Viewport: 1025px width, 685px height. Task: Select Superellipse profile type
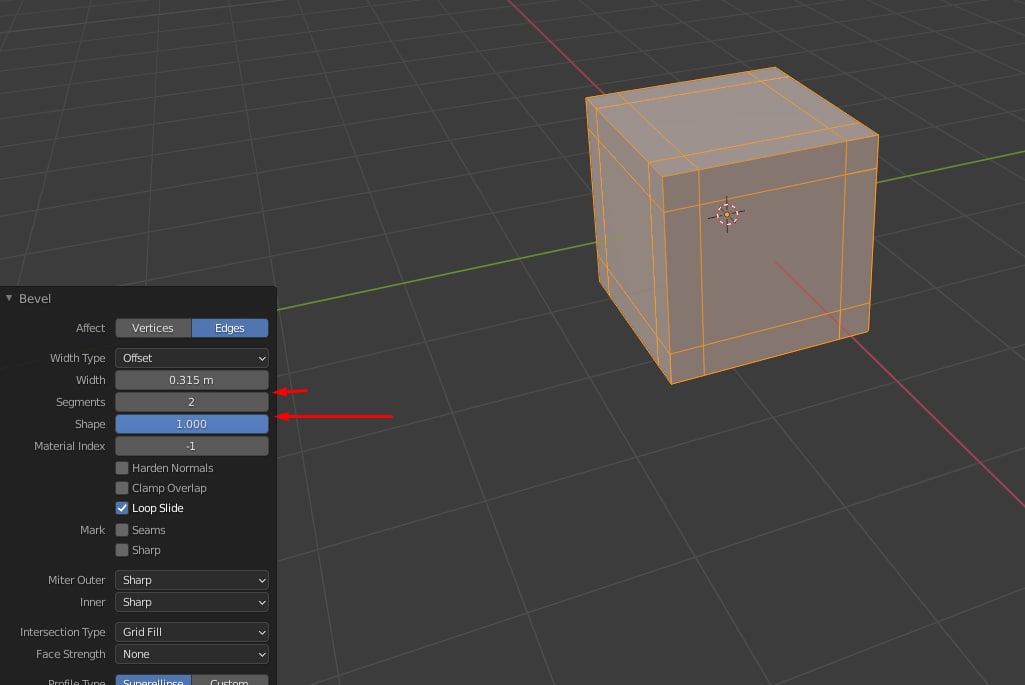pos(153,680)
